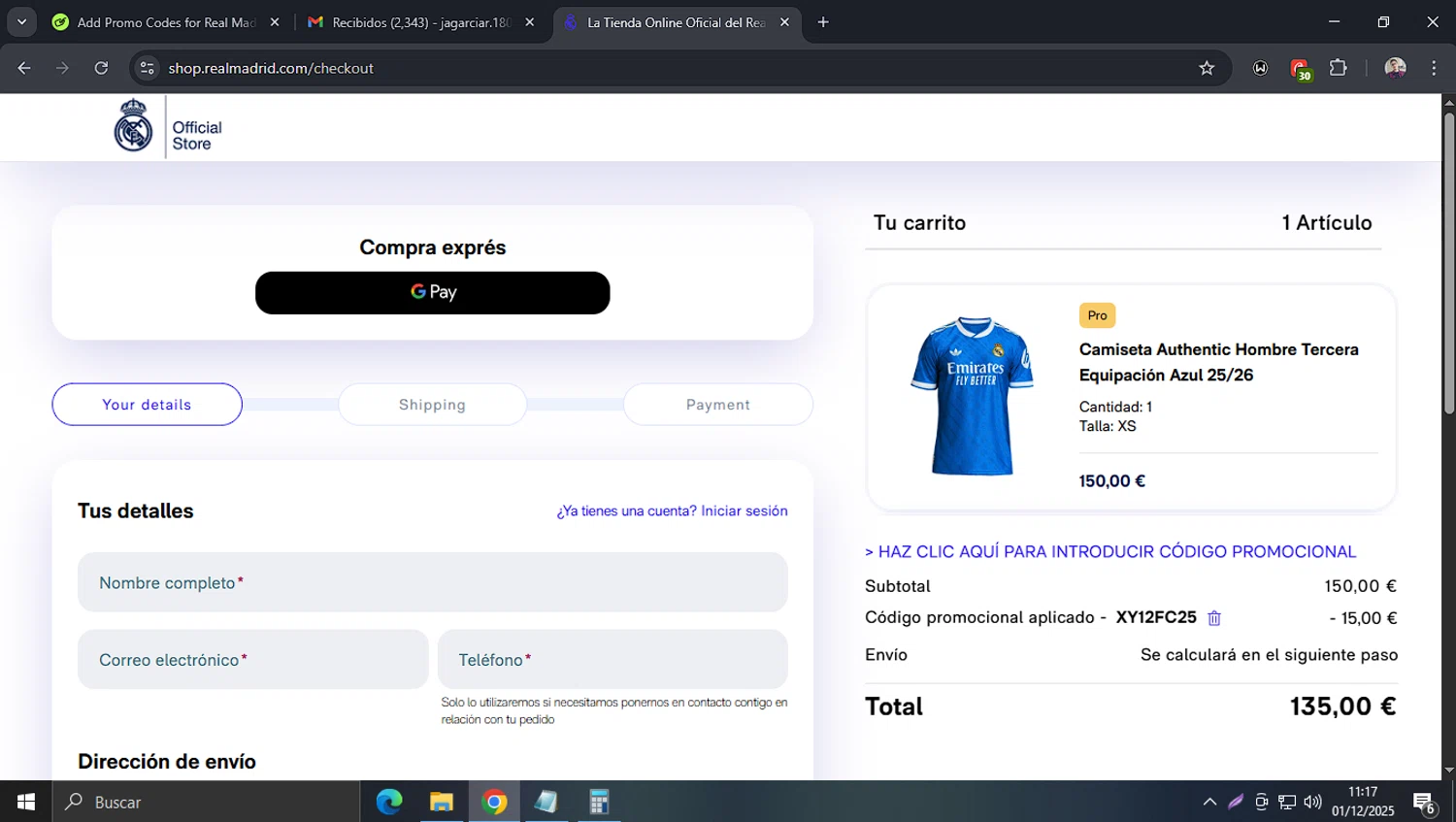This screenshot has height=822, width=1456.
Task: Open Chrome three-dot menu
Action: click(1434, 68)
